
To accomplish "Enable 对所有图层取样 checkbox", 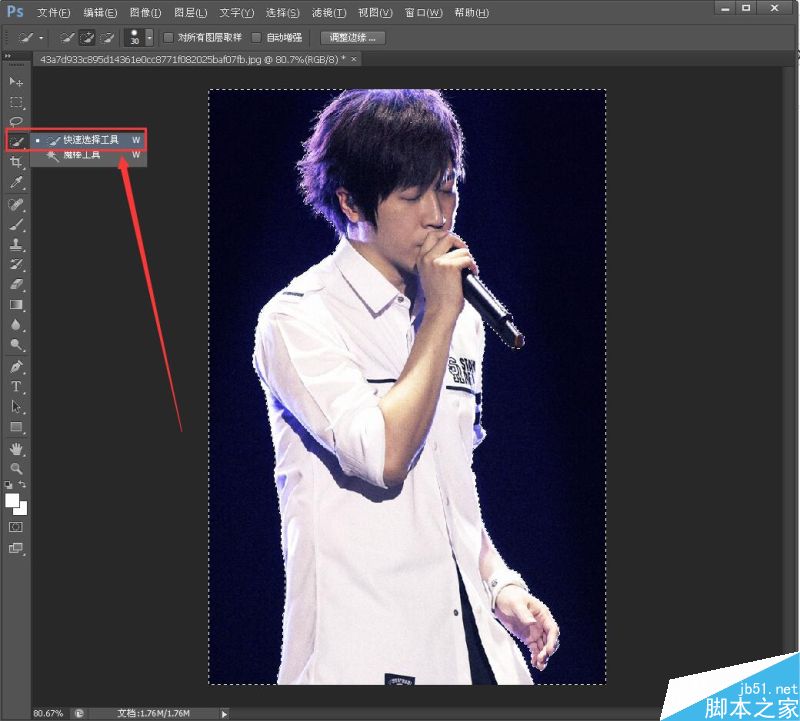I will 168,37.
